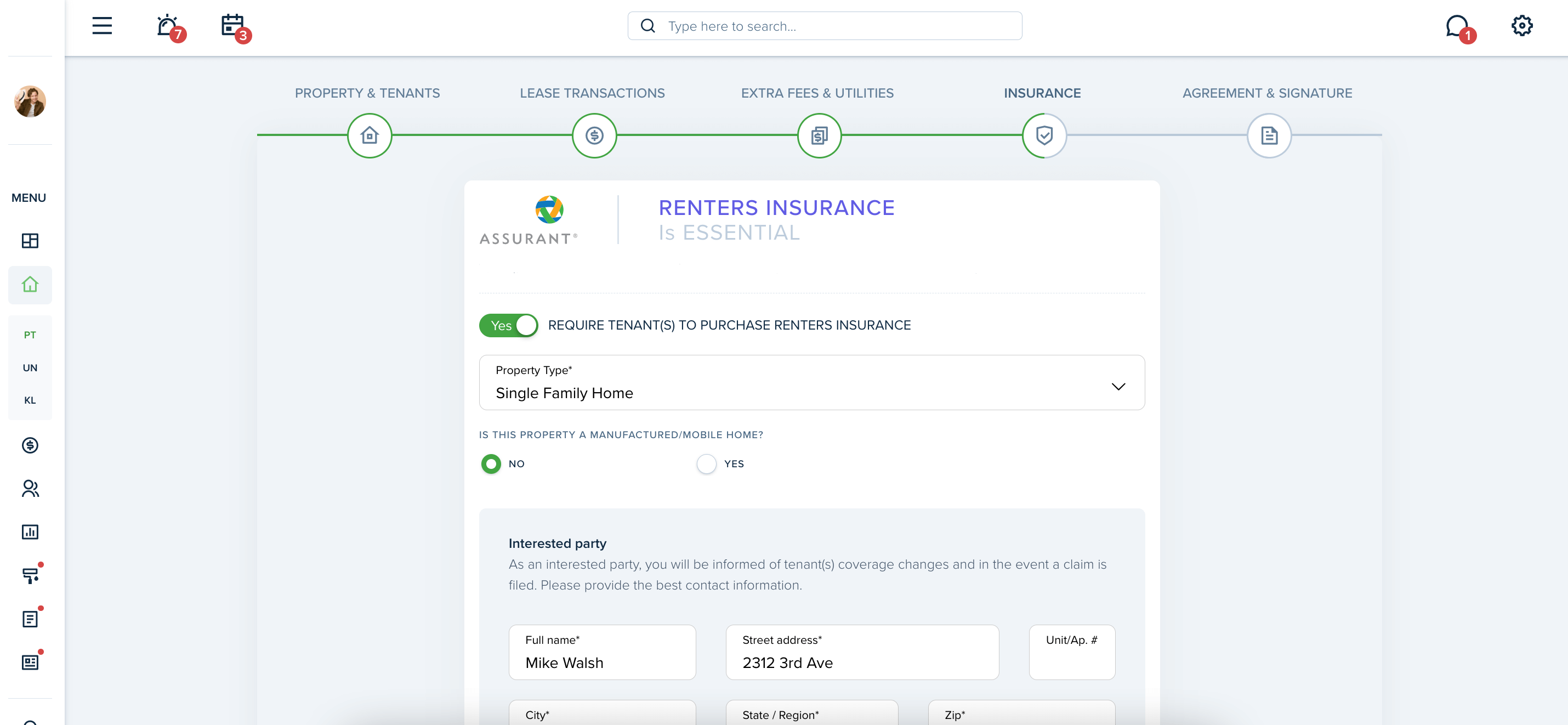Click the Property Type chevron arrow
Image resolution: width=1568 pixels, height=725 pixels.
[1118, 387]
